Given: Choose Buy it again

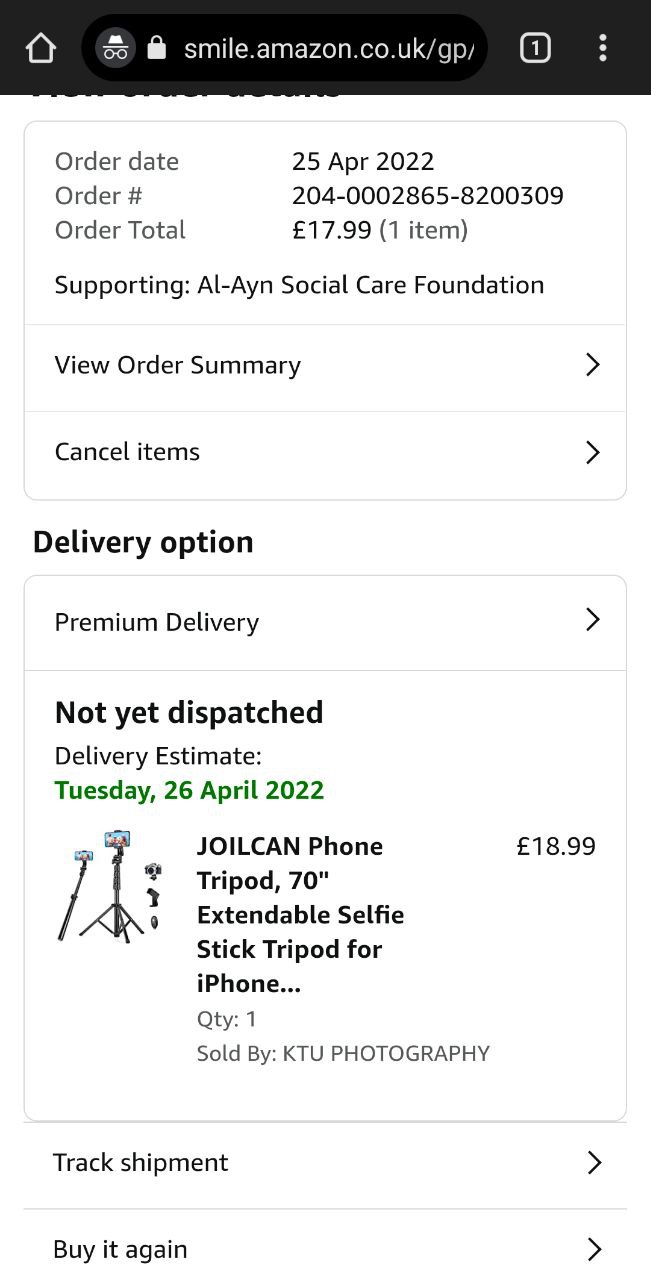Looking at the screenshot, I should click(x=120, y=1249).
